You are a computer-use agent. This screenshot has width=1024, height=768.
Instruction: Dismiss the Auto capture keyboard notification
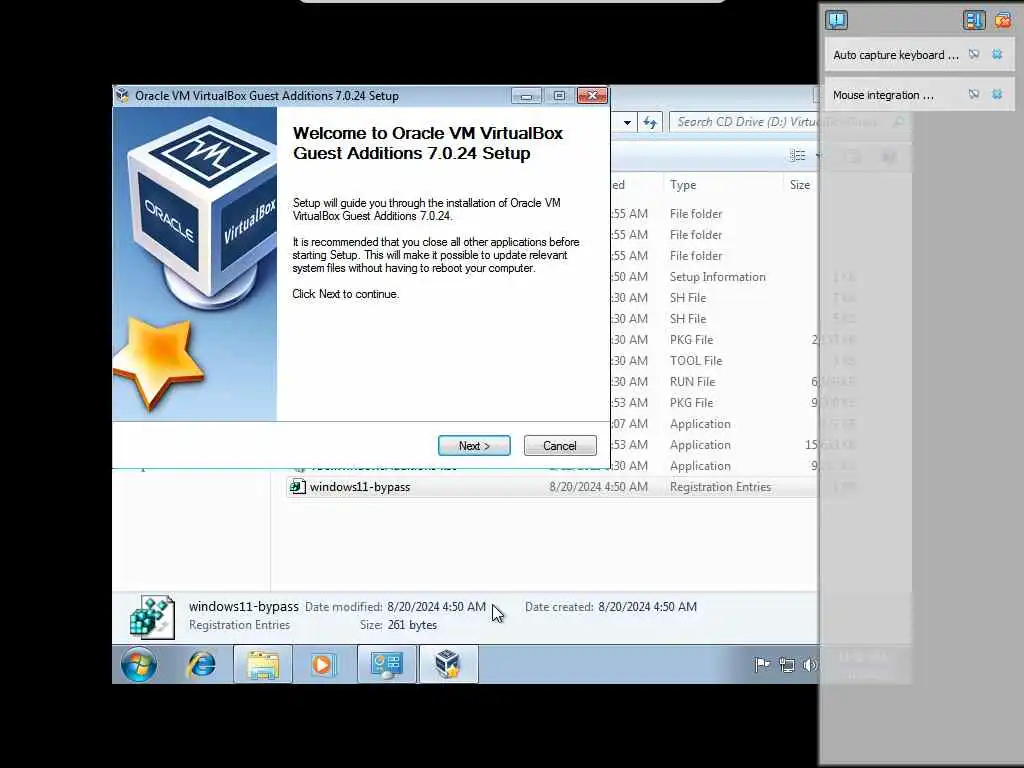coord(997,55)
